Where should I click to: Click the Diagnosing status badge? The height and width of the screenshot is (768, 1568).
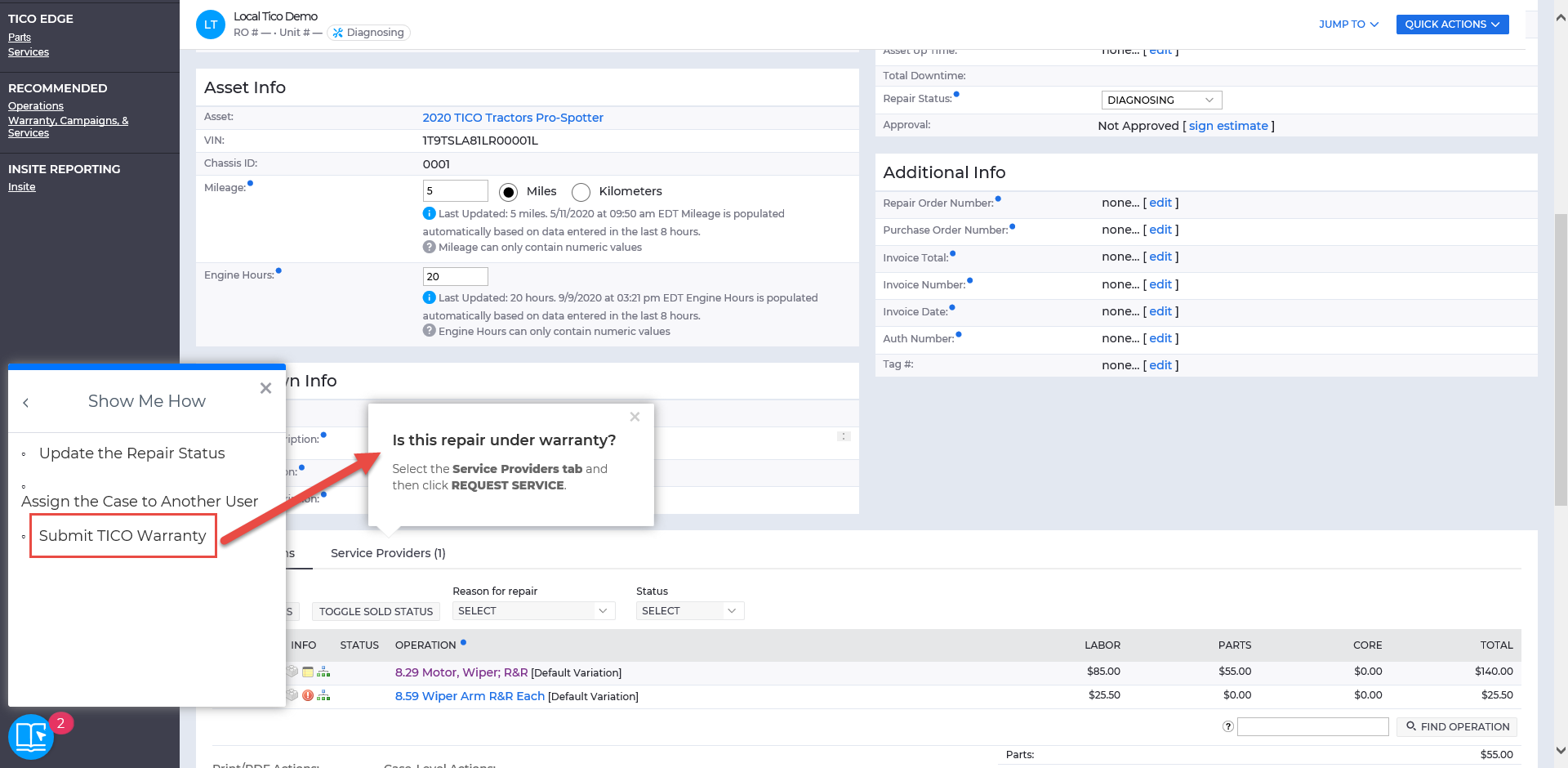point(368,33)
